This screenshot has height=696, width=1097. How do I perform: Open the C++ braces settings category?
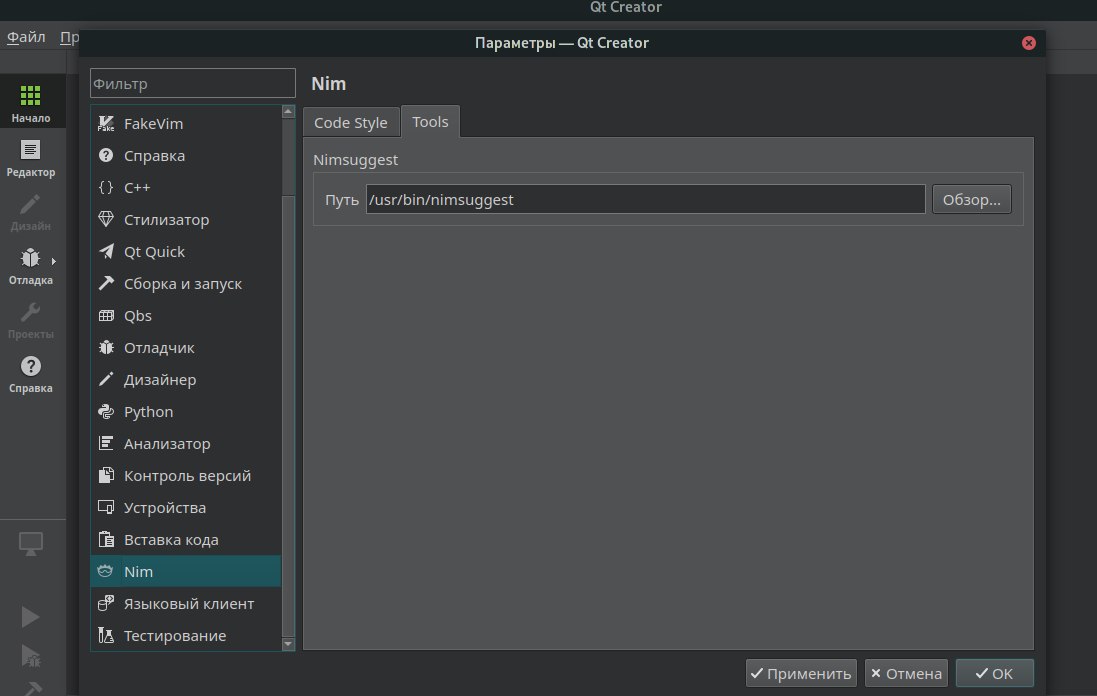coord(185,187)
